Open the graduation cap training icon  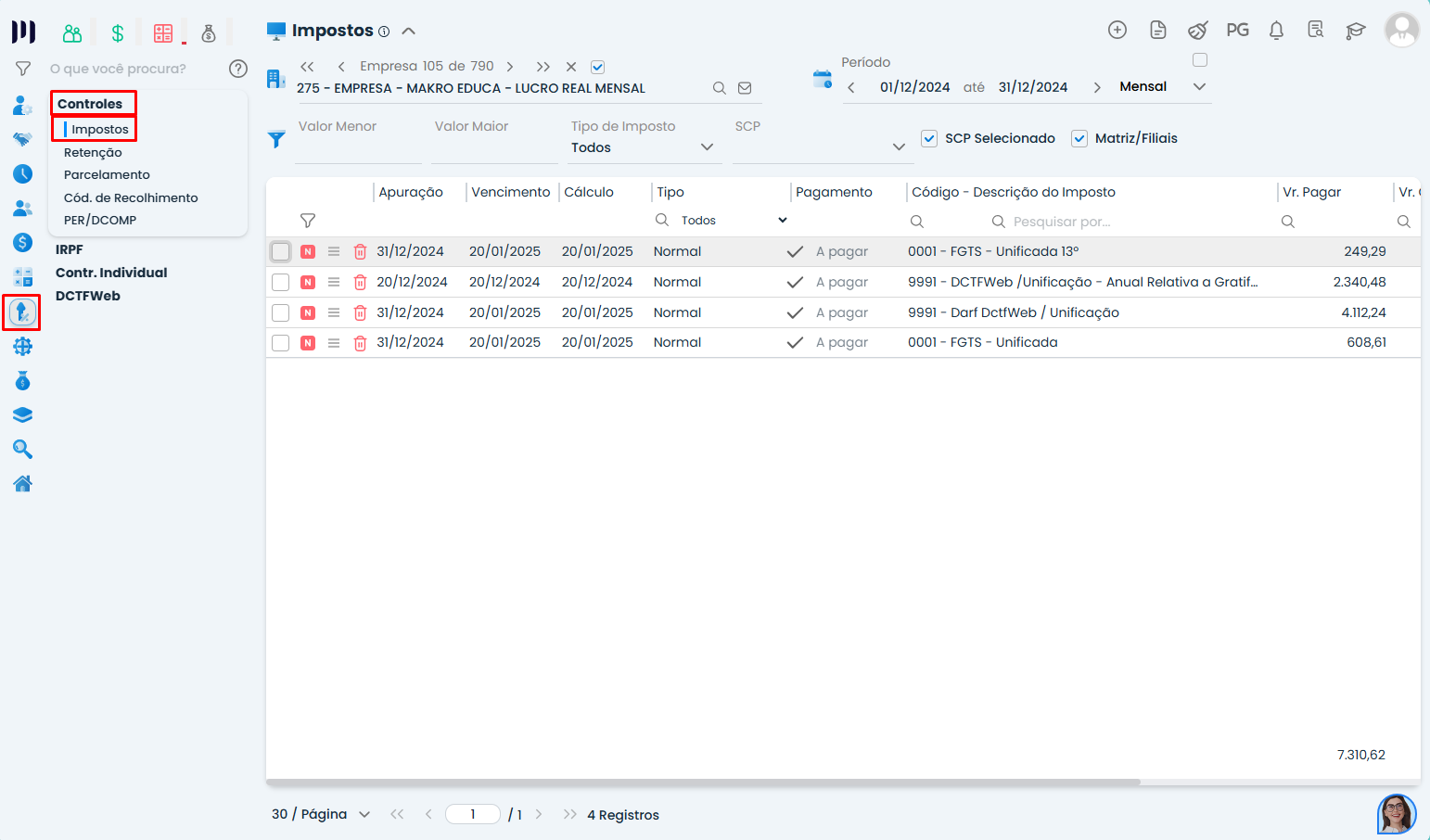point(1355,31)
